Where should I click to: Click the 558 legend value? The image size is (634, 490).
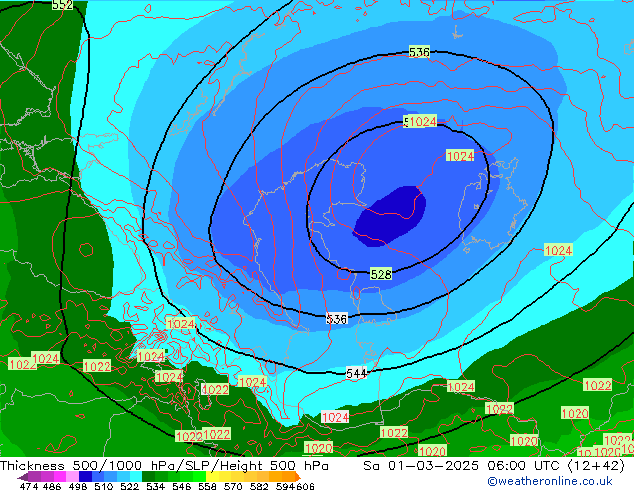pyautogui.click(x=207, y=486)
